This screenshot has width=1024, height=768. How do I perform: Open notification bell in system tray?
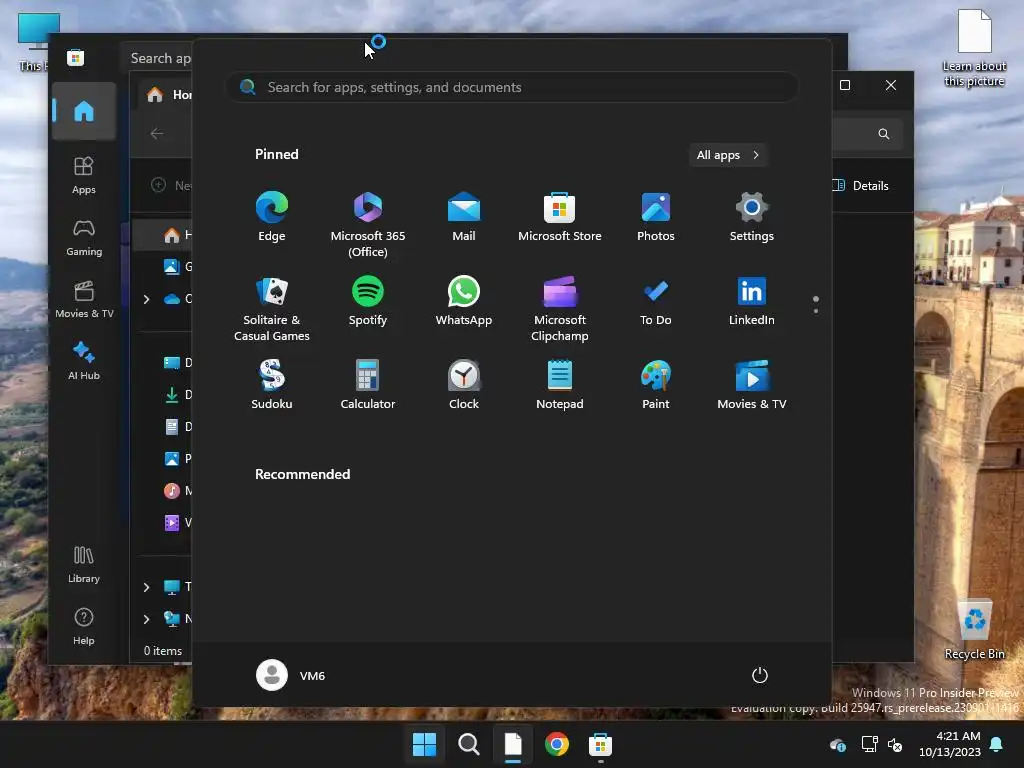coord(997,744)
